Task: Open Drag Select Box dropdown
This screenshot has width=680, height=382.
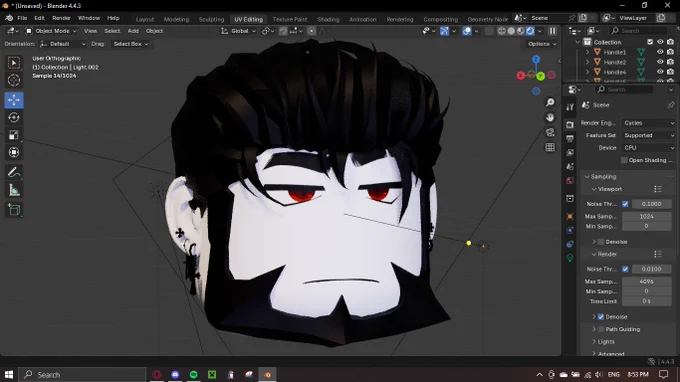Action: coord(130,44)
